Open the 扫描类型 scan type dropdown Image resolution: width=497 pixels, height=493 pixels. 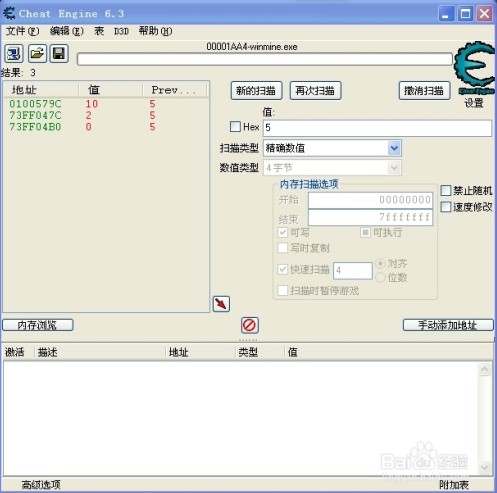click(332, 148)
